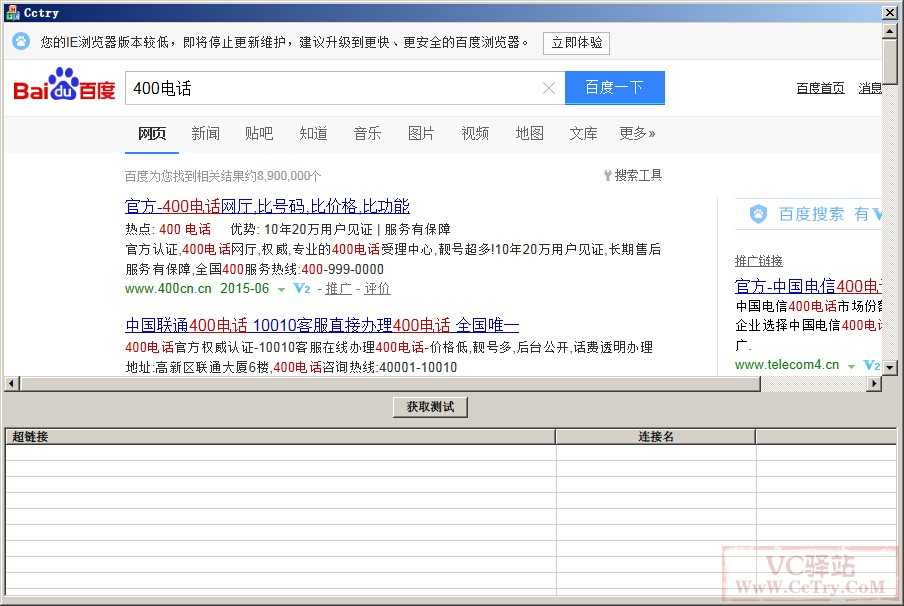Click the browser vertical scrollbar up arrow
Image resolution: width=904 pixels, height=606 pixels.
pyautogui.click(x=890, y=31)
